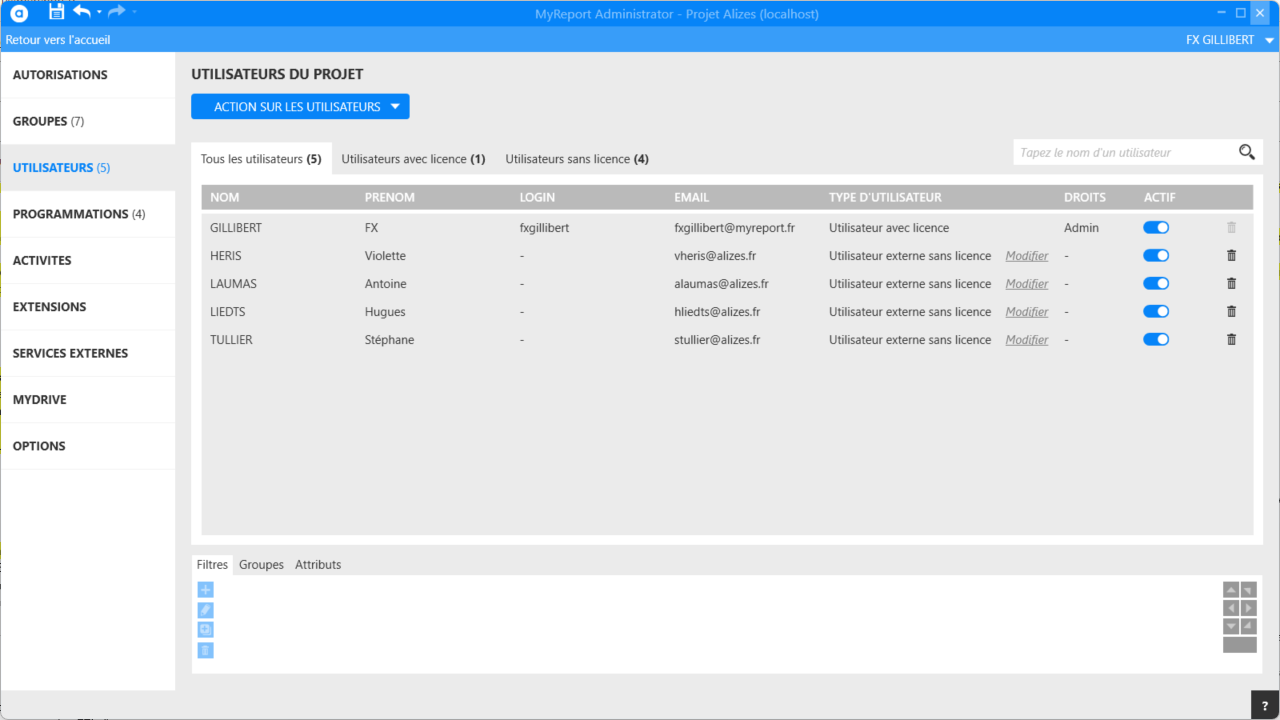
Task: Toggle active switch for LIEDTS
Action: 1156,312
